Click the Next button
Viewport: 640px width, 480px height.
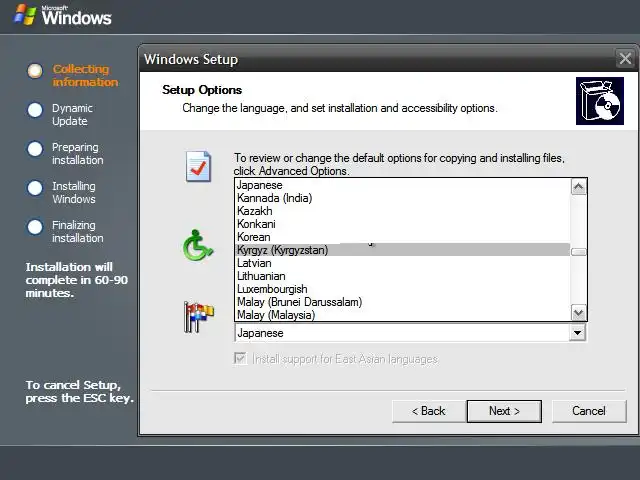[x=504, y=411]
